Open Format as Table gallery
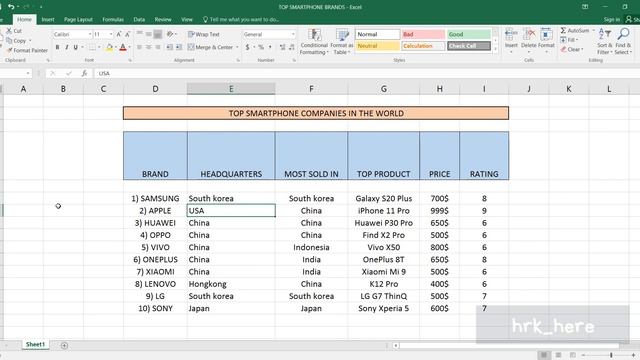The image size is (640, 360). (x=342, y=42)
